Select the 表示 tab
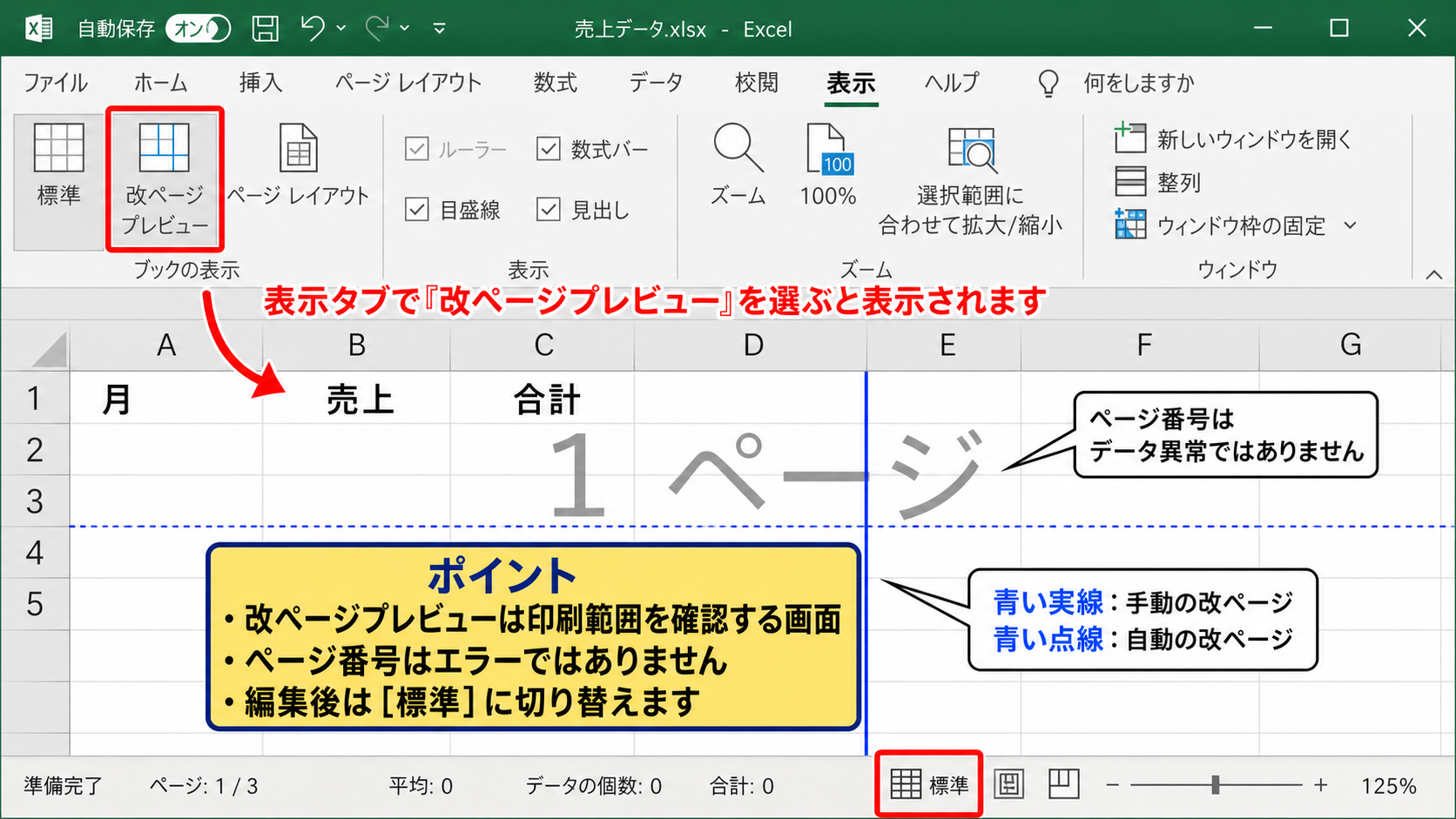The image size is (1456, 819). [851, 83]
